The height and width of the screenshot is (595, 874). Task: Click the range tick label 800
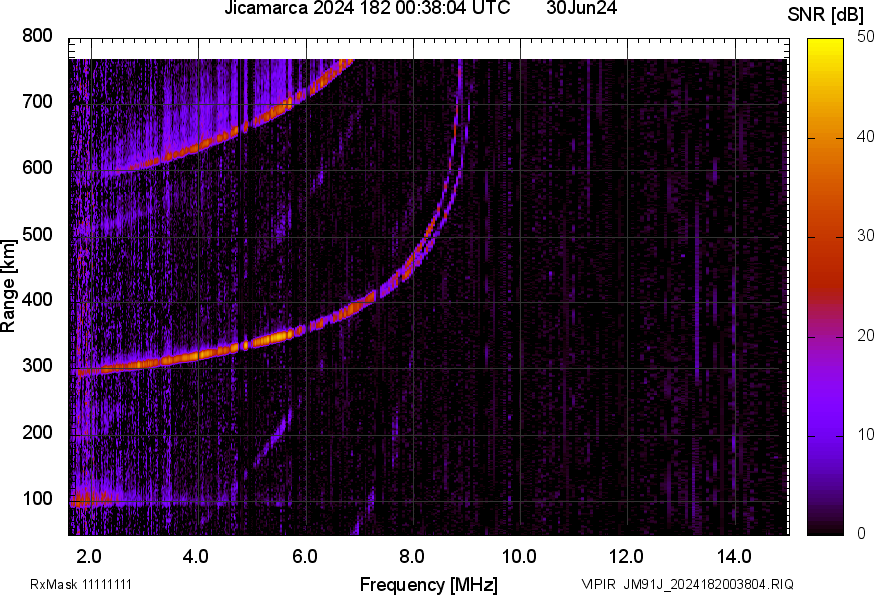tap(37, 36)
